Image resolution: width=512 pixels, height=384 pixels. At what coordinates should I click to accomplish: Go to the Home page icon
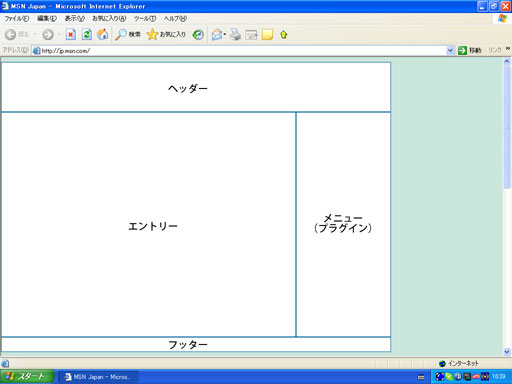pos(103,34)
